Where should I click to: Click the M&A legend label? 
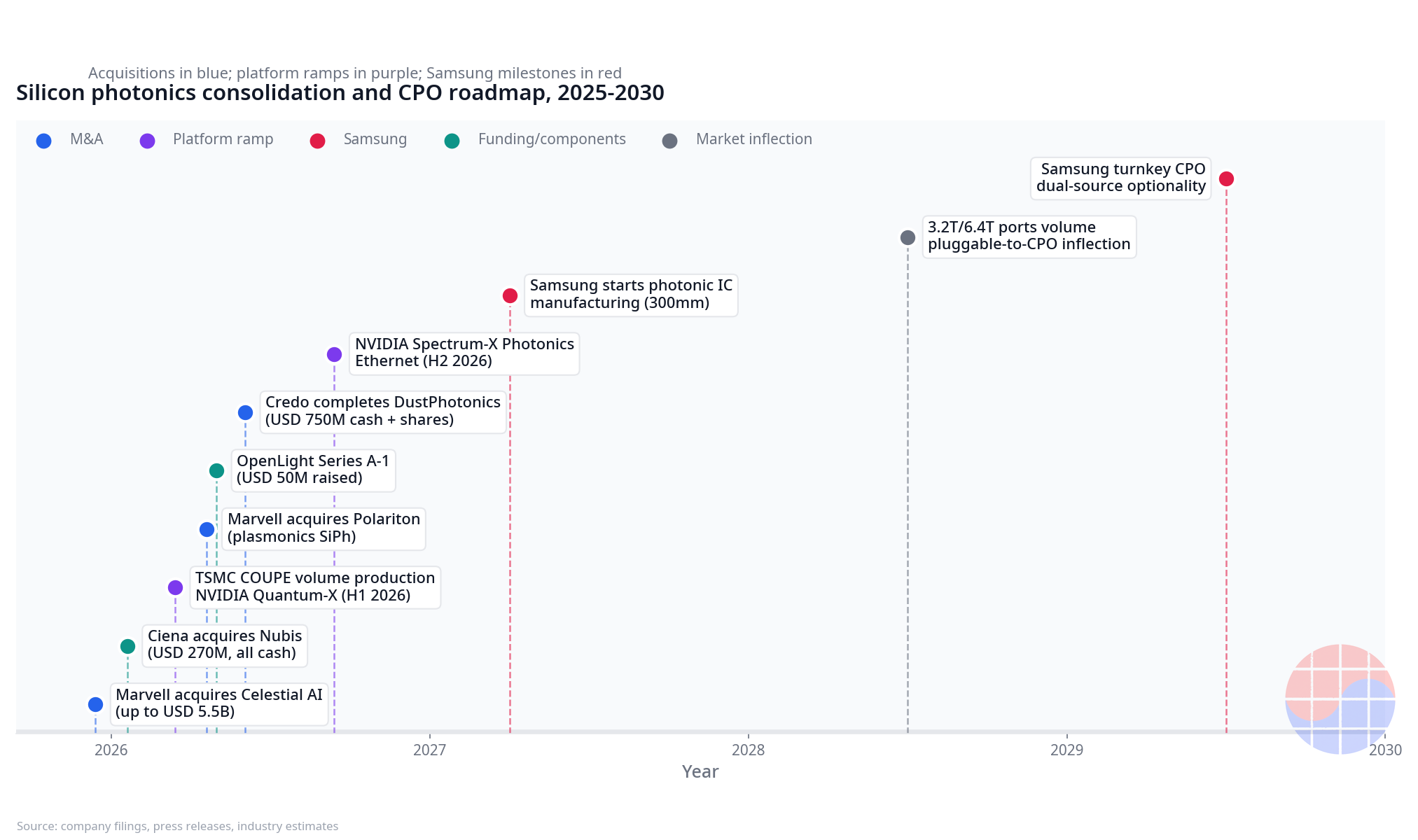87,139
